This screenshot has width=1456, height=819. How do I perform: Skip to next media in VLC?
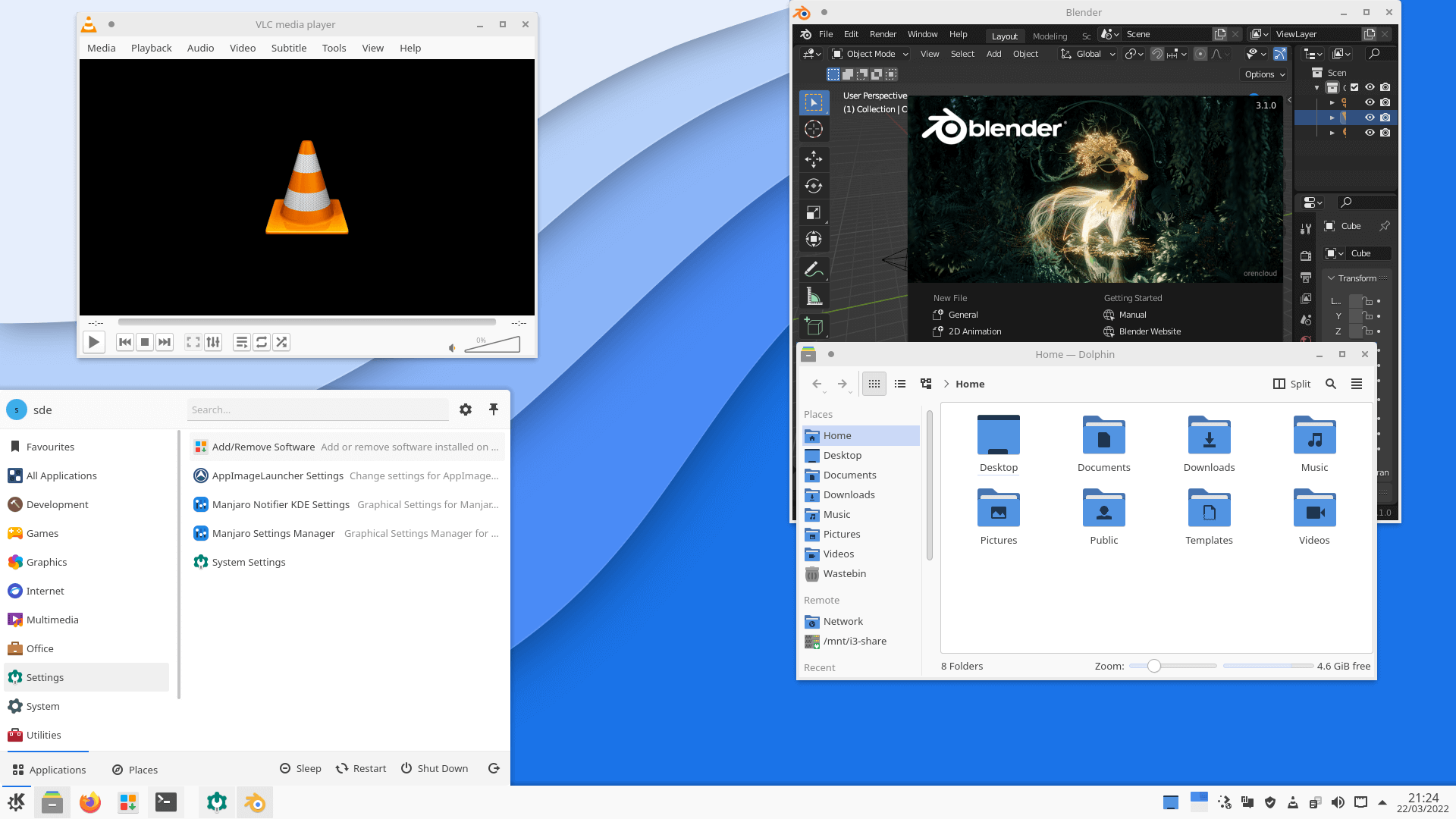coord(165,342)
